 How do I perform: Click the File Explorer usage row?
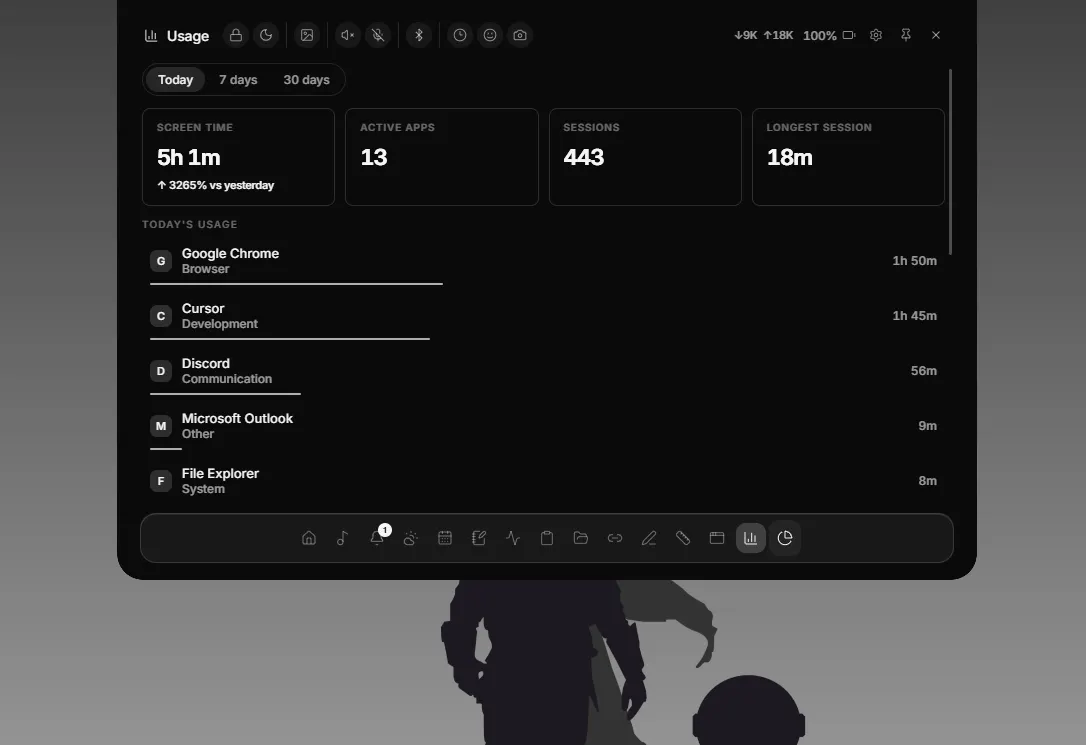(x=544, y=481)
